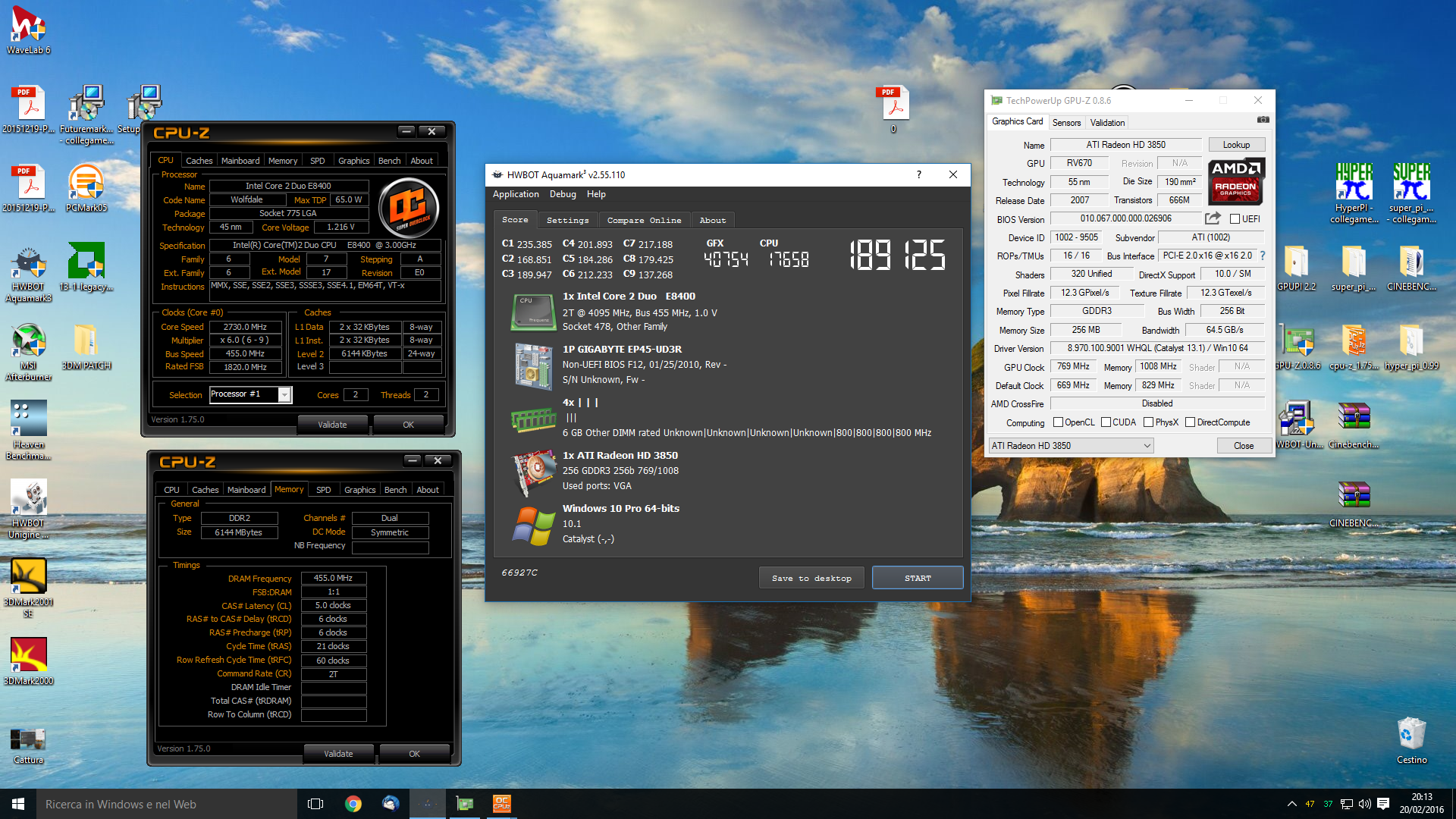Viewport: 1456px width, 819px height.
Task: Click the AMD Radeon logo in GPU-Z
Action: point(1235,182)
